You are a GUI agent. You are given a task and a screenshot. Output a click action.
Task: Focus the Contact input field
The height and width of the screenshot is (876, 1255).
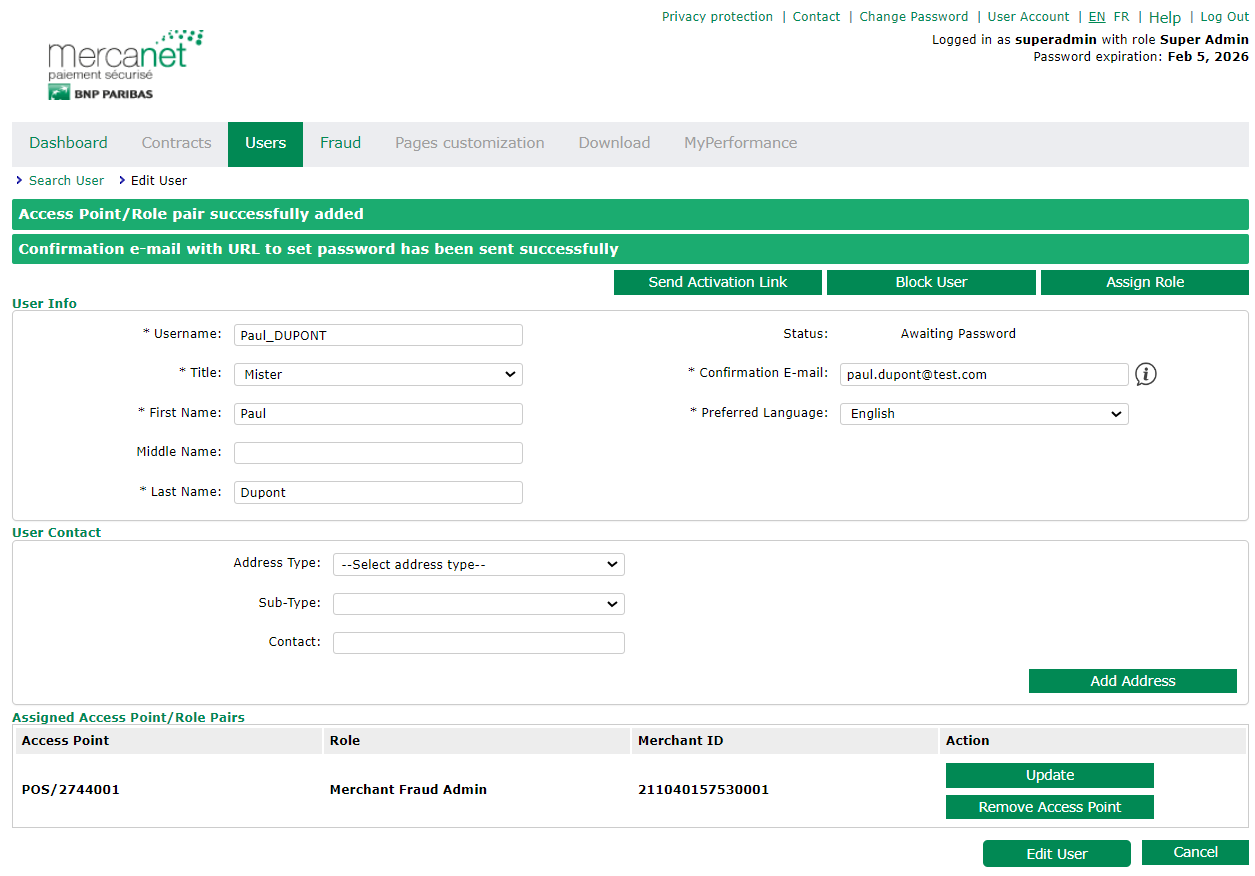tap(478, 643)
